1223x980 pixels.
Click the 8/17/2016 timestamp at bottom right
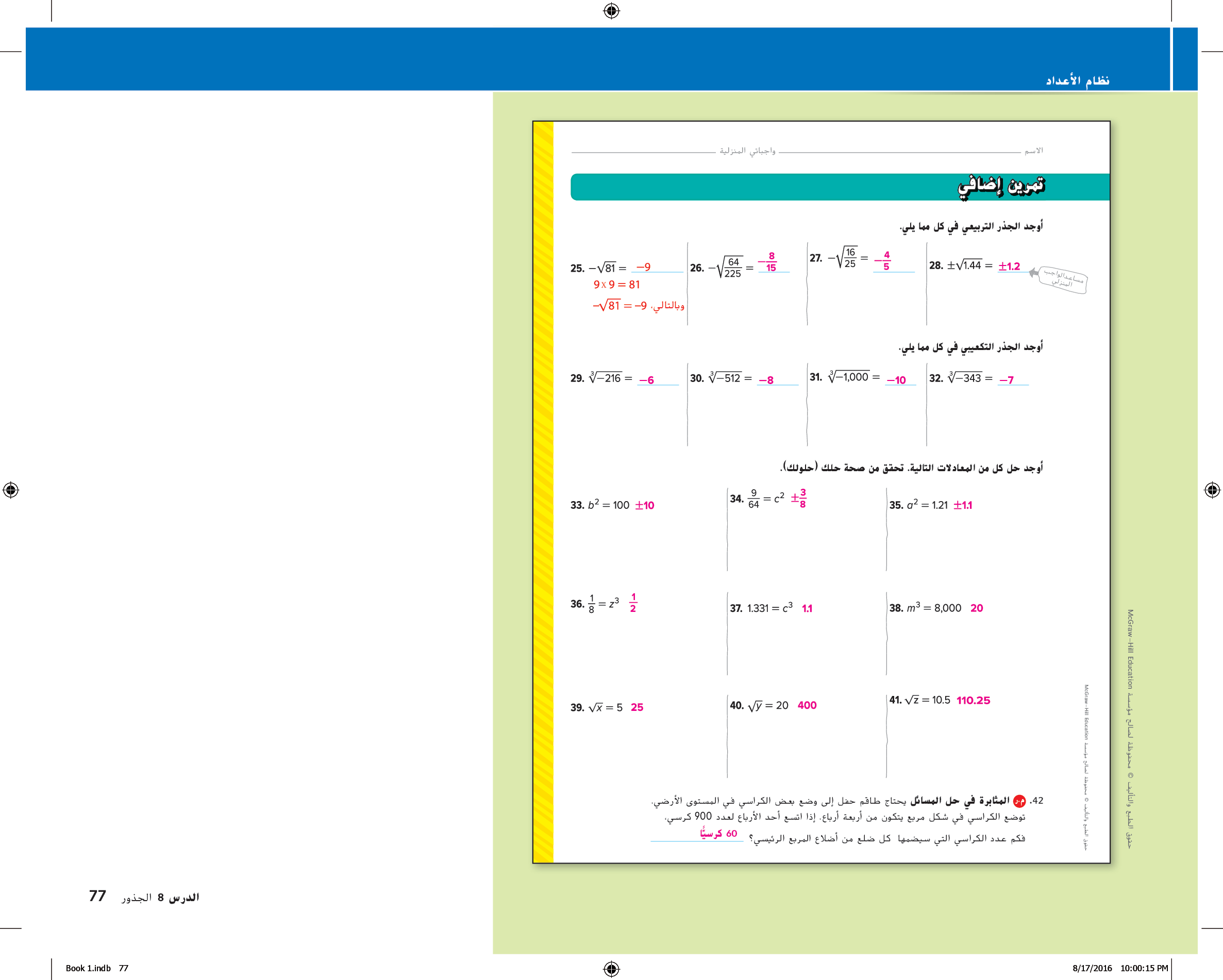1092,968
